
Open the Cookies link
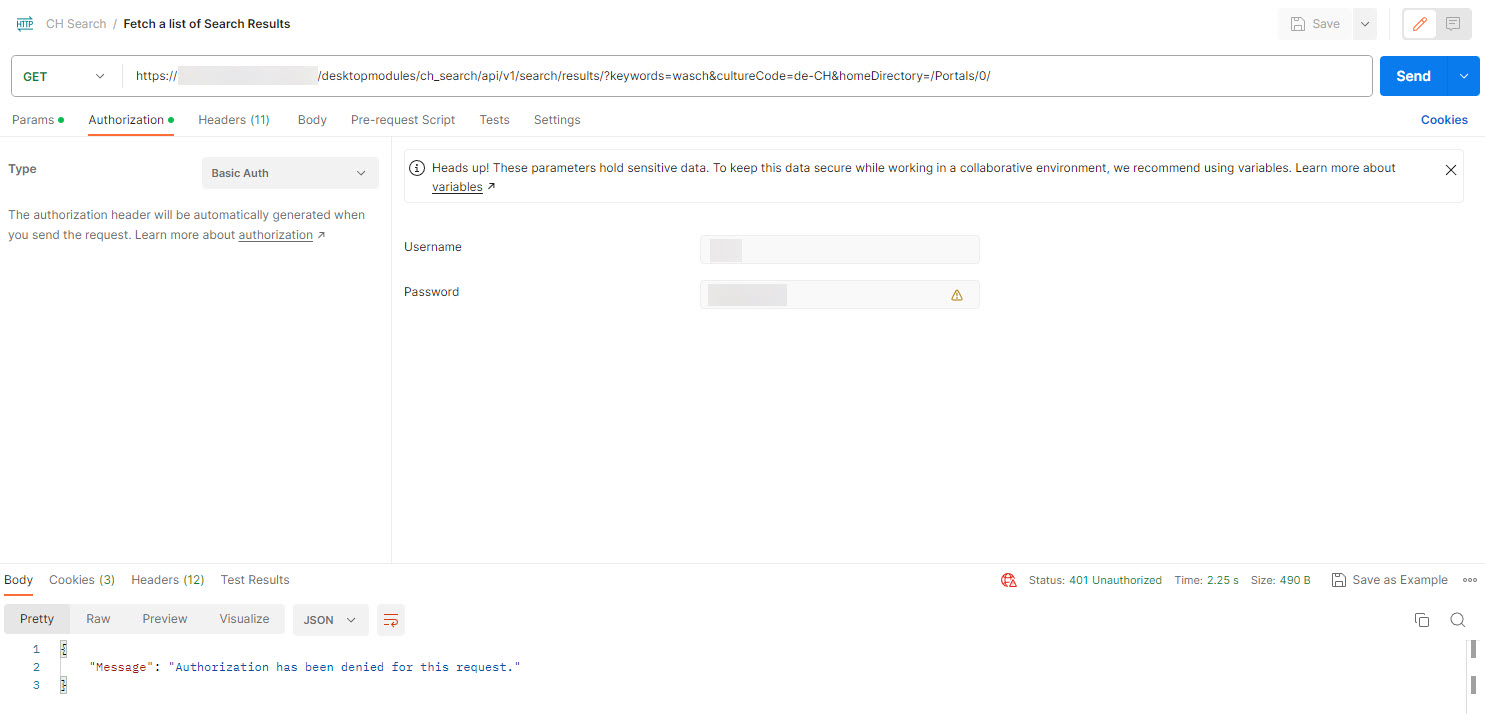1444,120
